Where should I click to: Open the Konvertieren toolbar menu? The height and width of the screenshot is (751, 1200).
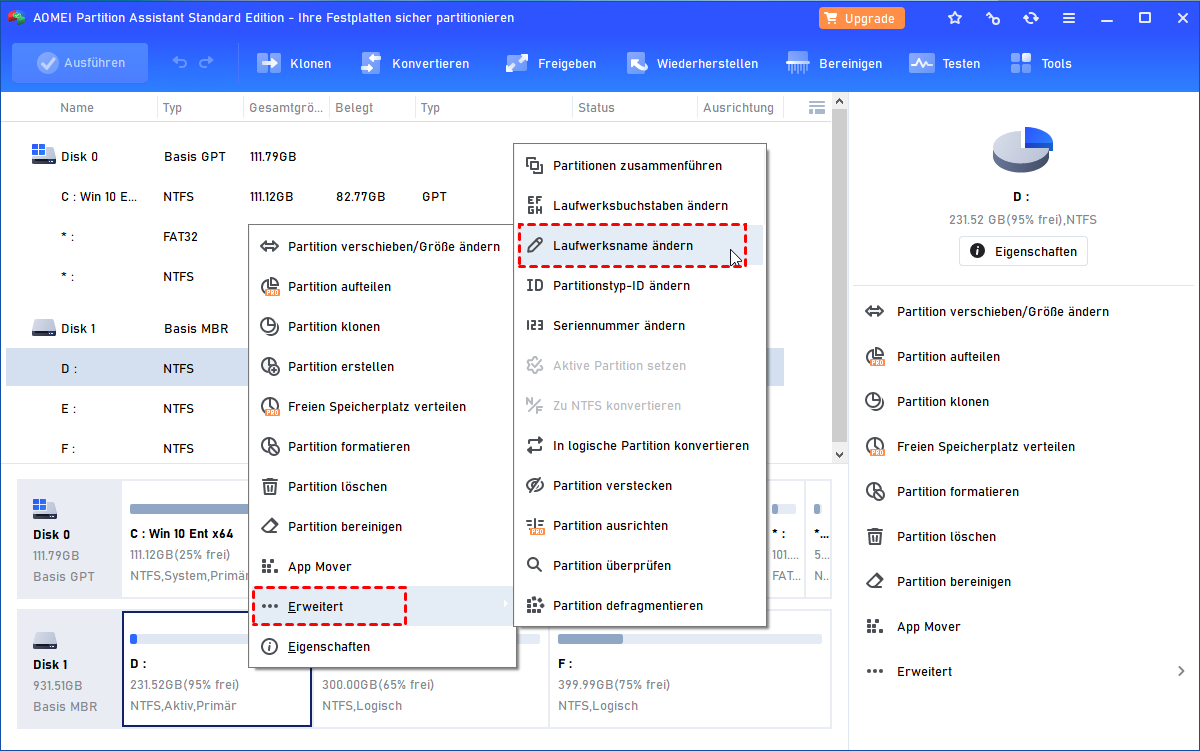point(414,63)
